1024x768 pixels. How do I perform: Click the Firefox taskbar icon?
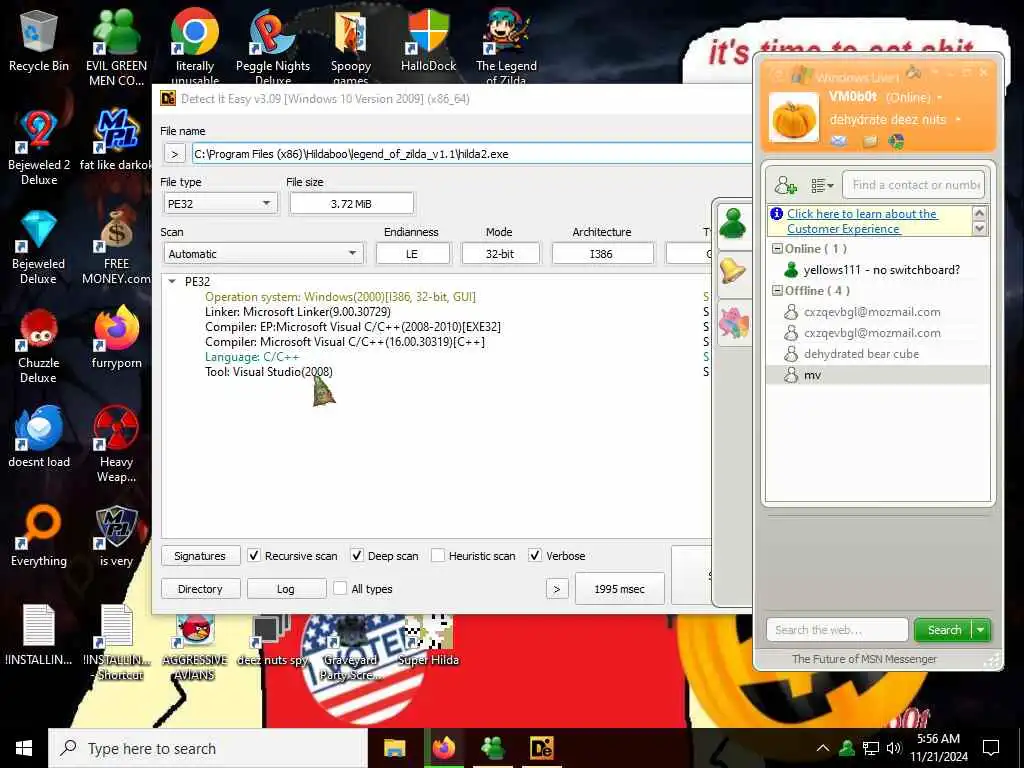[444, 748]
